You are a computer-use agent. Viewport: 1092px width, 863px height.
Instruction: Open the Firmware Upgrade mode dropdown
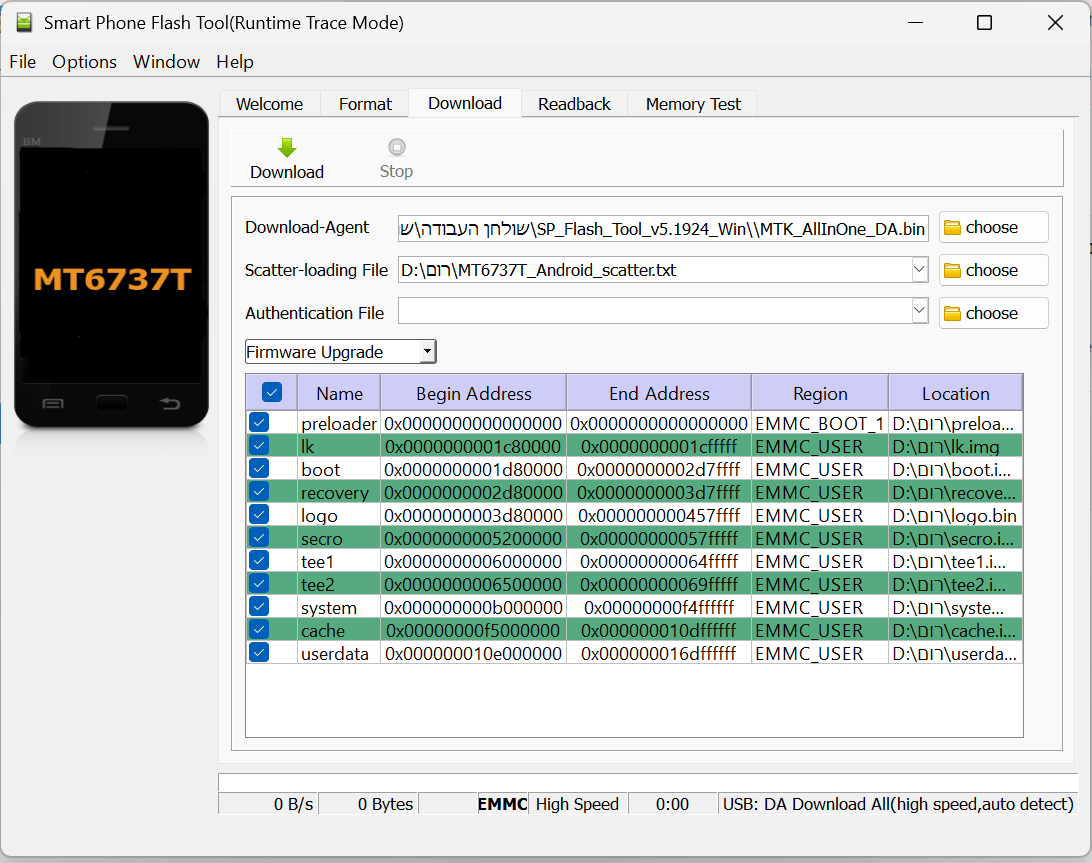(341, 352)
